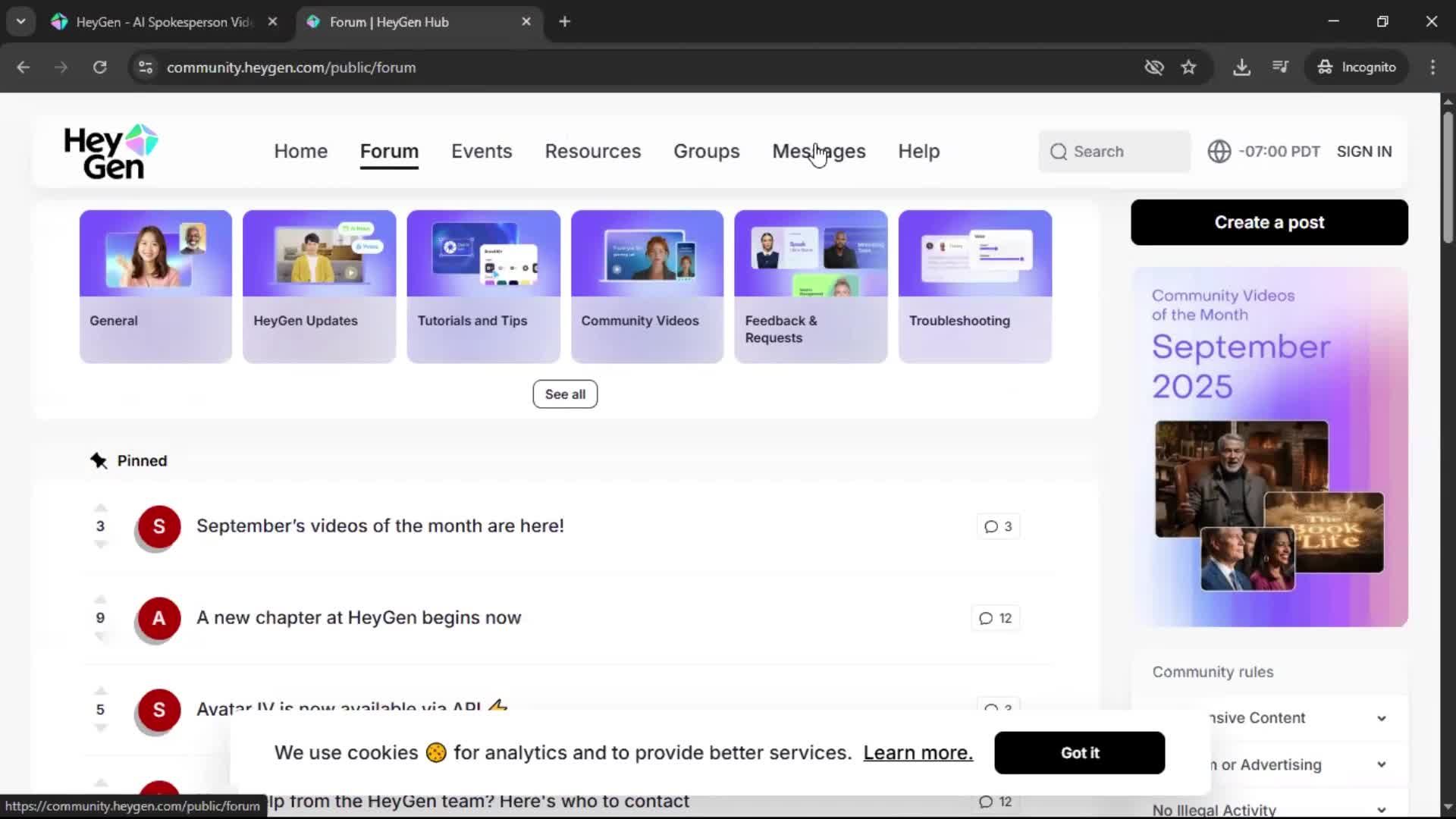
Task: Open browser downloads icon
Action: [1241, 67]
